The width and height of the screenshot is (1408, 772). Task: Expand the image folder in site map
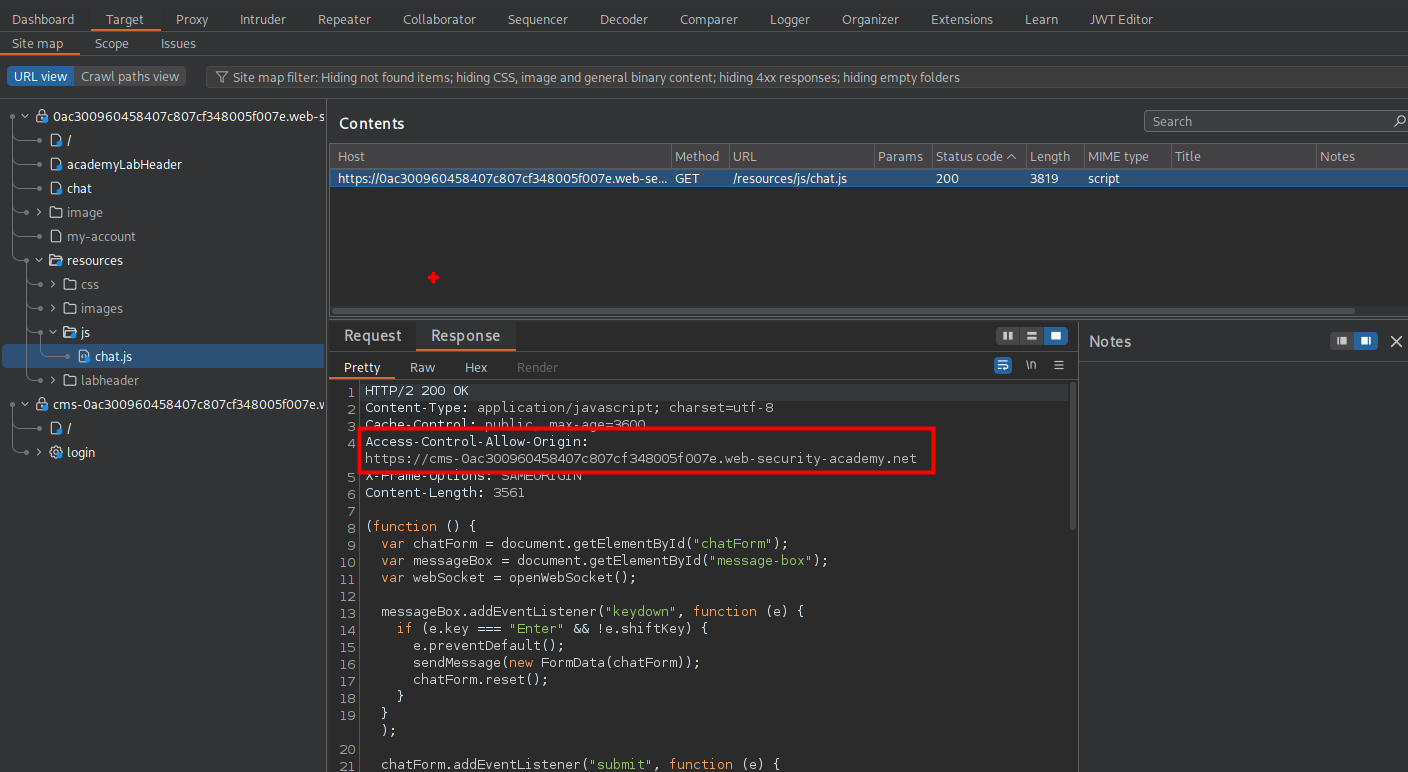[x=39, y=212]
